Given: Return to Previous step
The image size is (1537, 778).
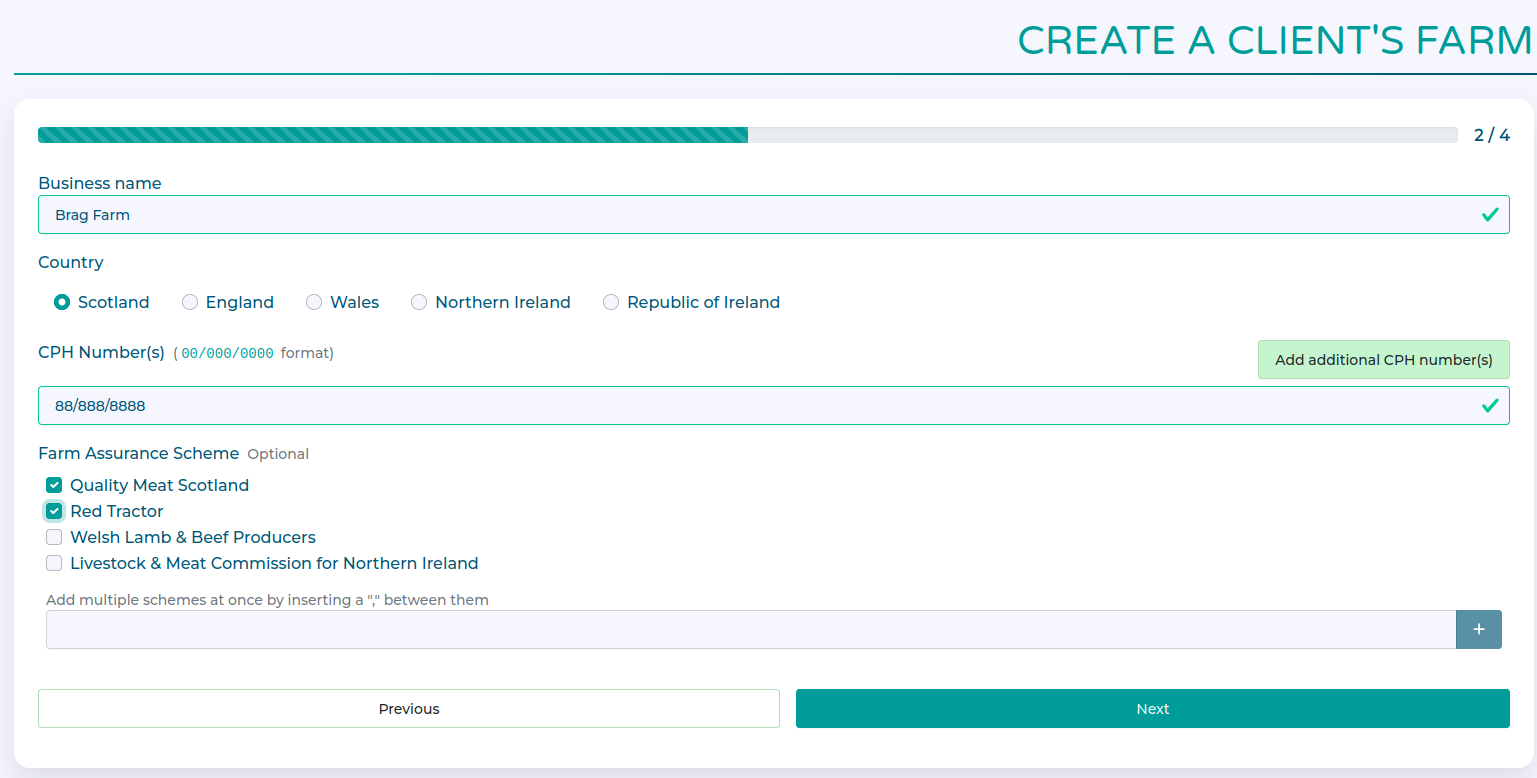Looking at the screenshot, I should [408, 709].
